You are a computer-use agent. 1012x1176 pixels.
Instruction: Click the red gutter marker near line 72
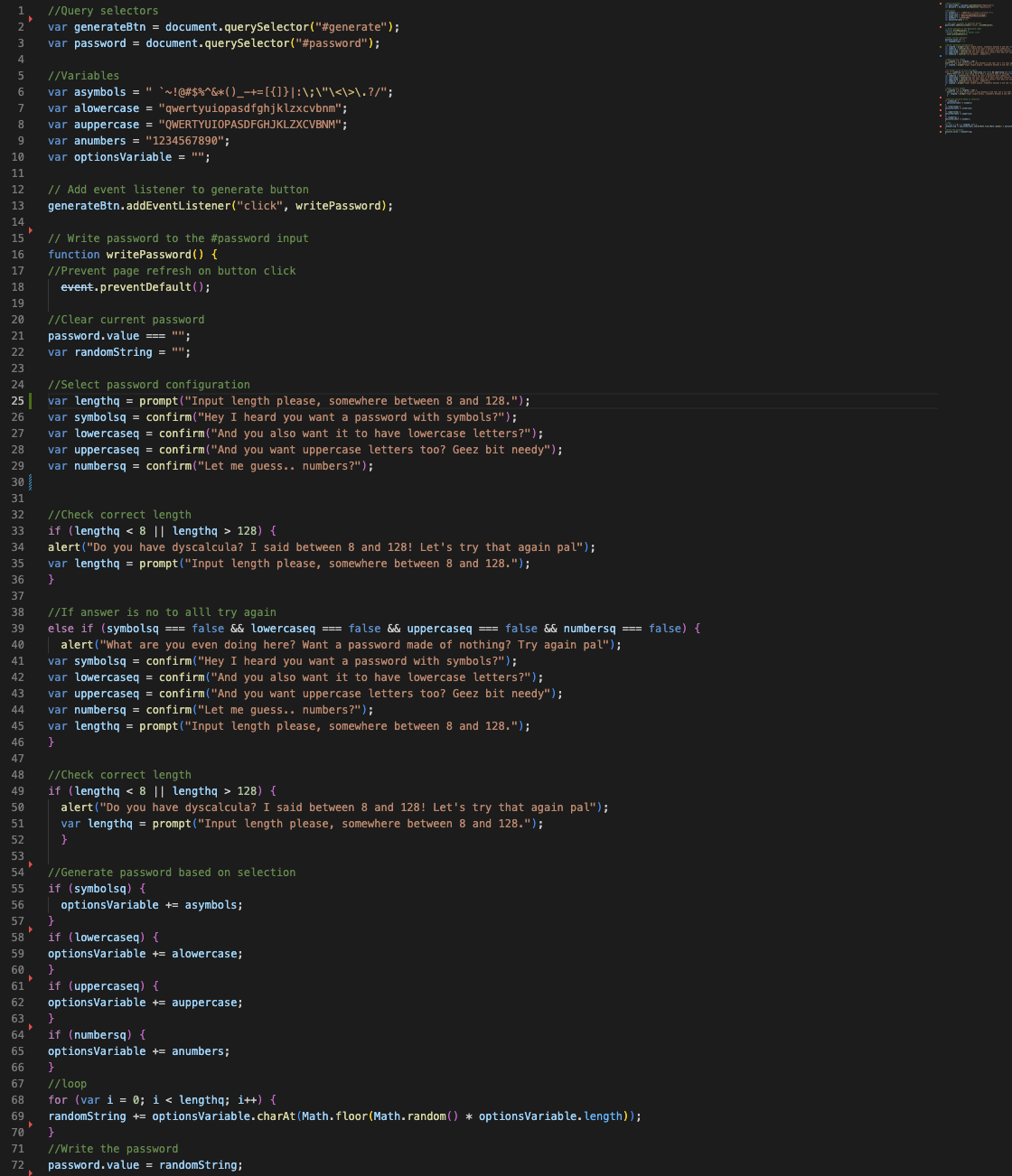click(30, 1171)
